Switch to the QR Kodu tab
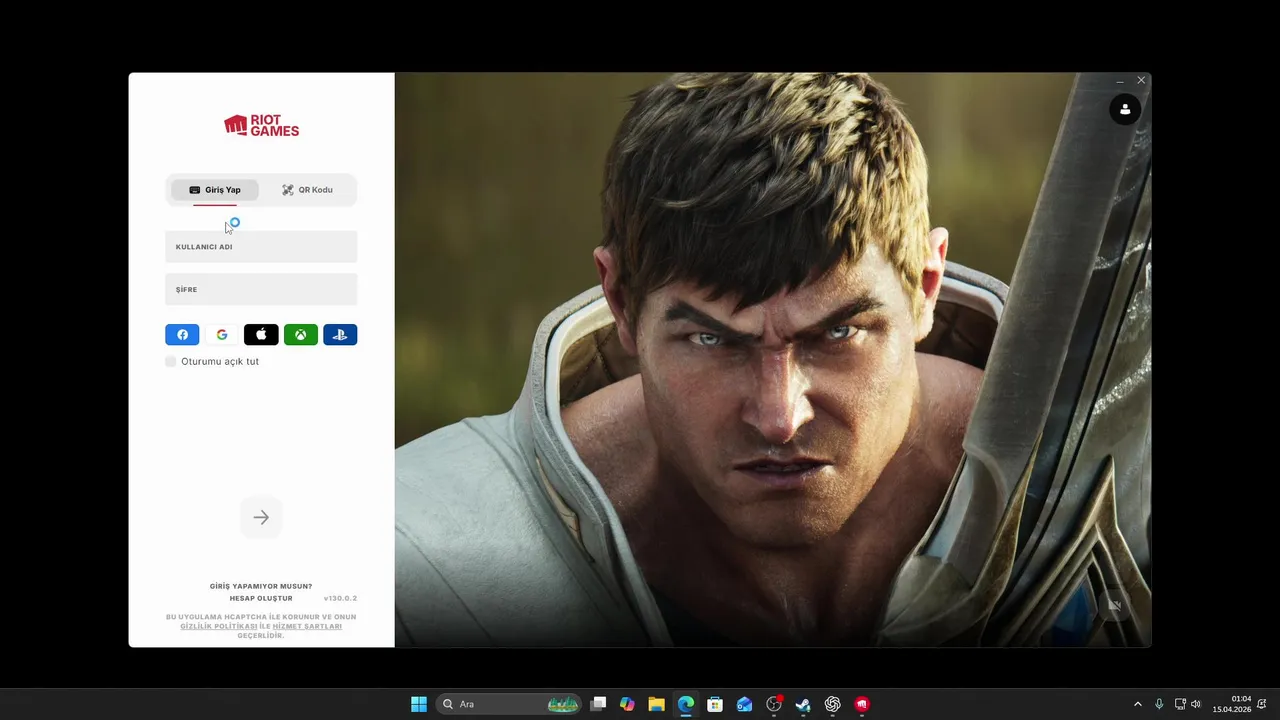The width and height of the screenshot is (1280, 720). click(x=307, y=190)
